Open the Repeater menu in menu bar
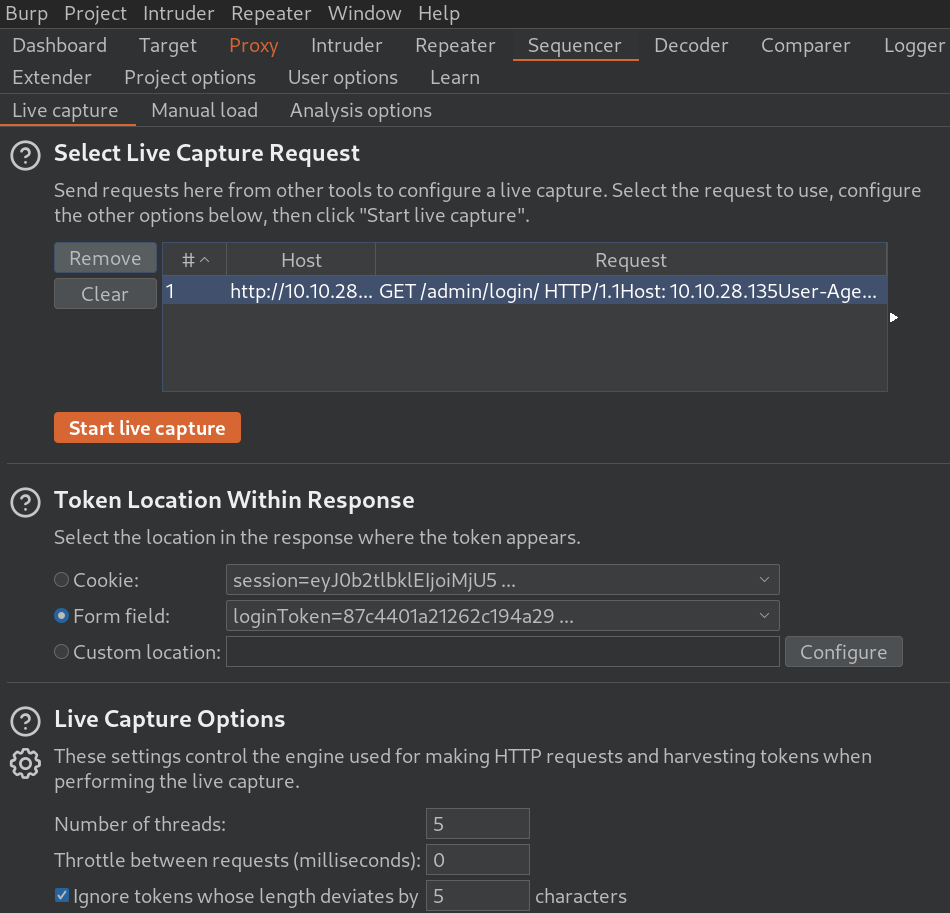The width and height of the screenshot is (950, 913). click(x=271, y=13)
